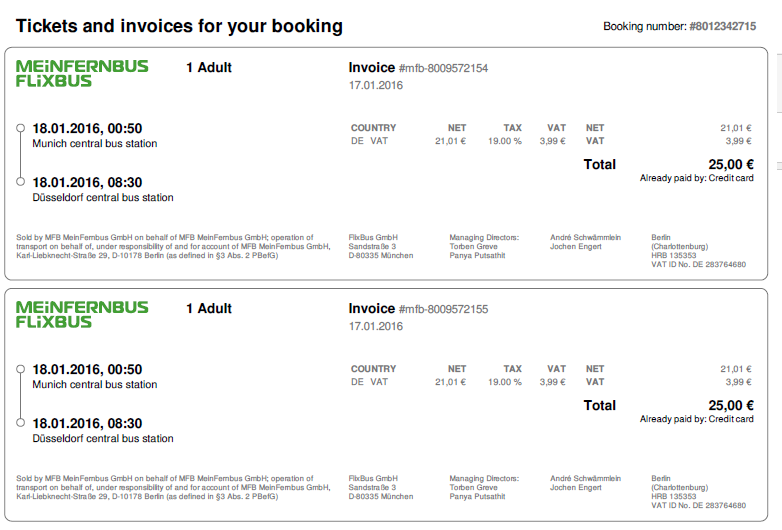Click the COUNTRY column header in first invoice
Image resolution: width=782 pixels, height=530 pixels.
pos(374,128)
